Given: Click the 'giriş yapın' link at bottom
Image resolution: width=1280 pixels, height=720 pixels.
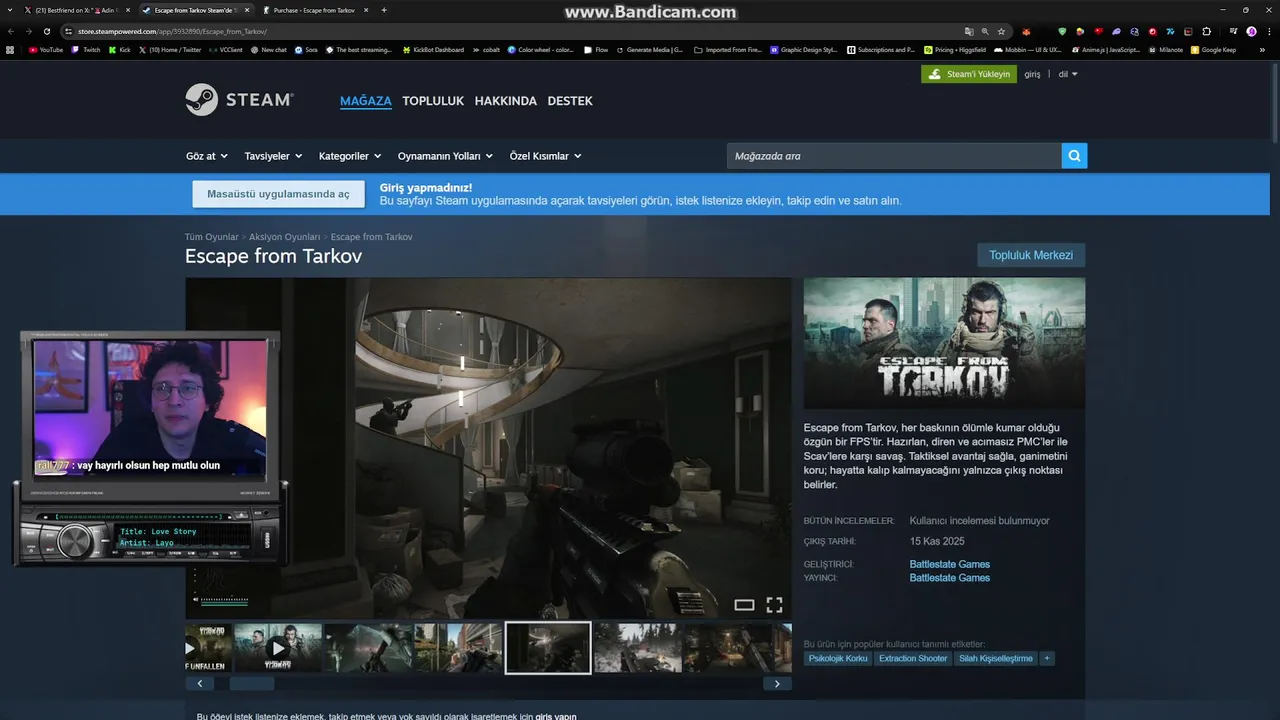Looking at the screenshot, I should tap(556, 716).
